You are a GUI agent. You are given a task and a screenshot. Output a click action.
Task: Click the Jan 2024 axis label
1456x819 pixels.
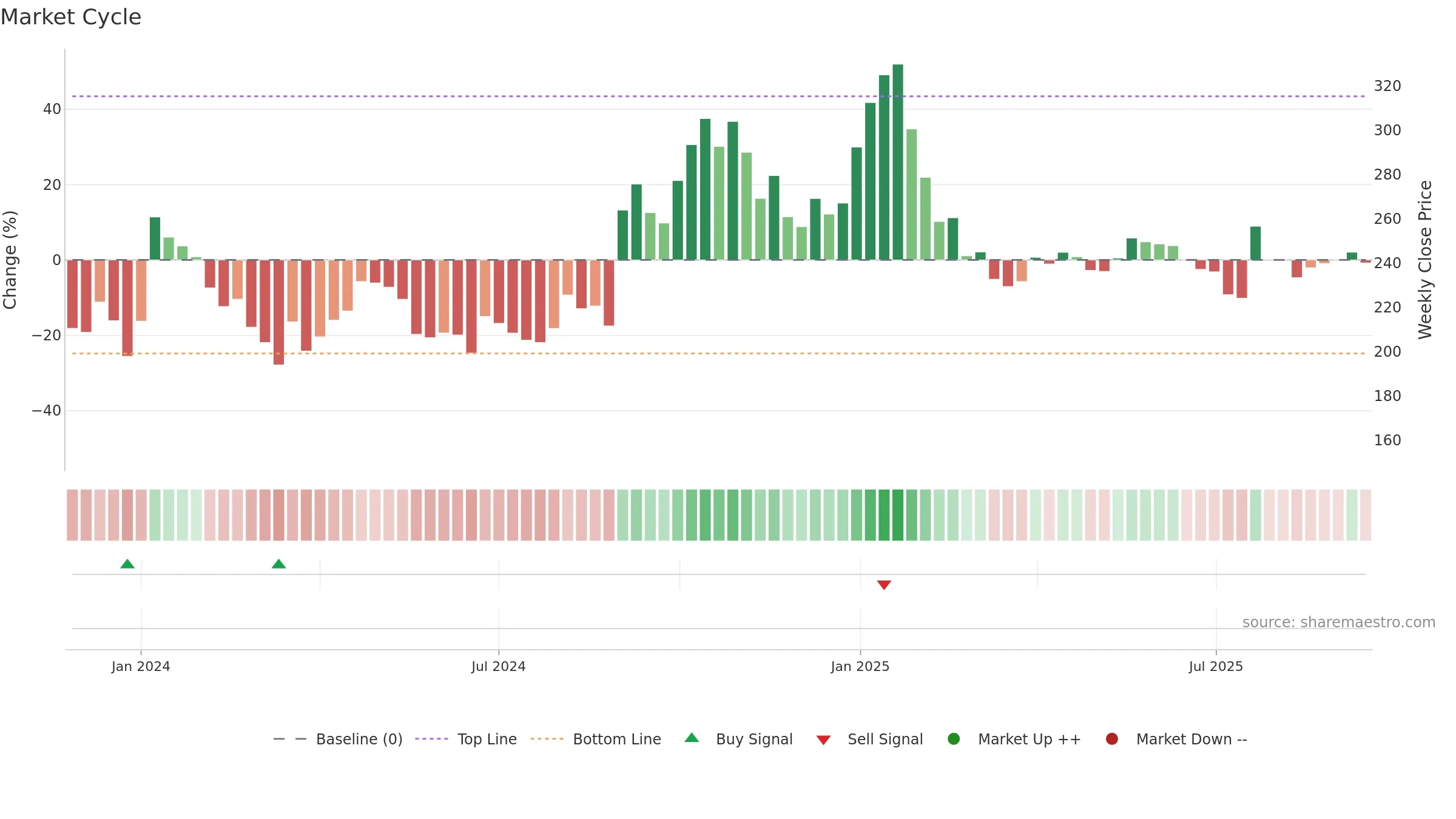click(141, 667)
